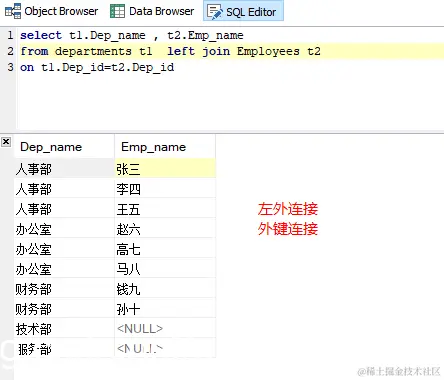Click the Object Browser tab icon
The image size is (444, 380).
13,11
